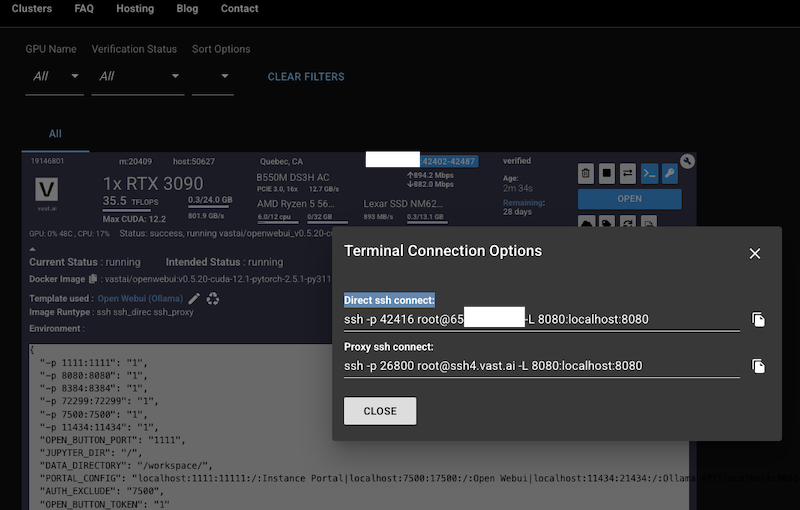Click the "Terminal Connection Options" dialog title
The width and height of the screenshot is (800, 510).
(443, 251)
